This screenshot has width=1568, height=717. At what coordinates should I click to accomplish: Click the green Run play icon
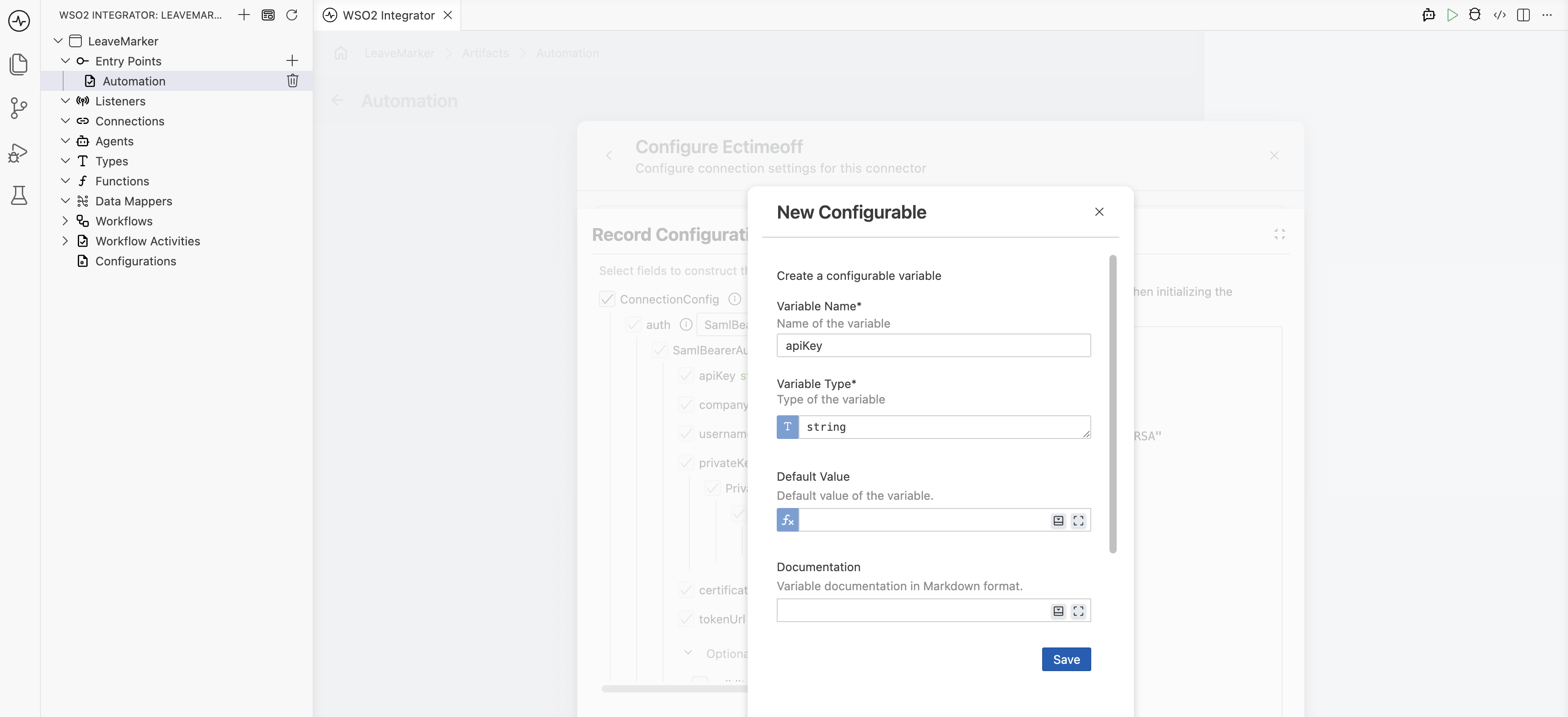(1453, 15)
